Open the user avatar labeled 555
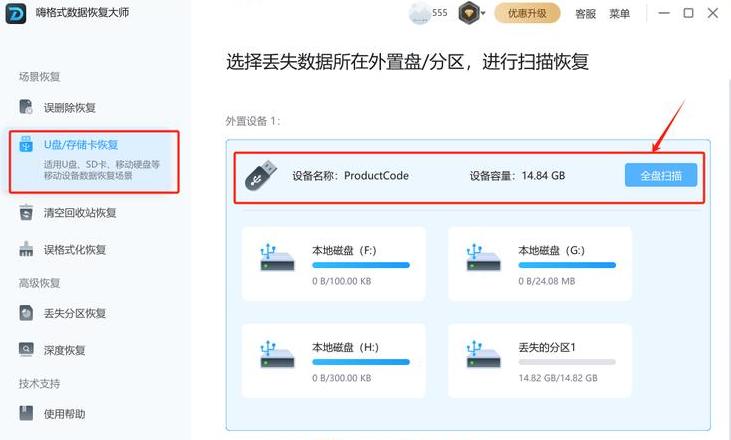The width and height of the screenshot is (731, 440). tap(420, 13)
